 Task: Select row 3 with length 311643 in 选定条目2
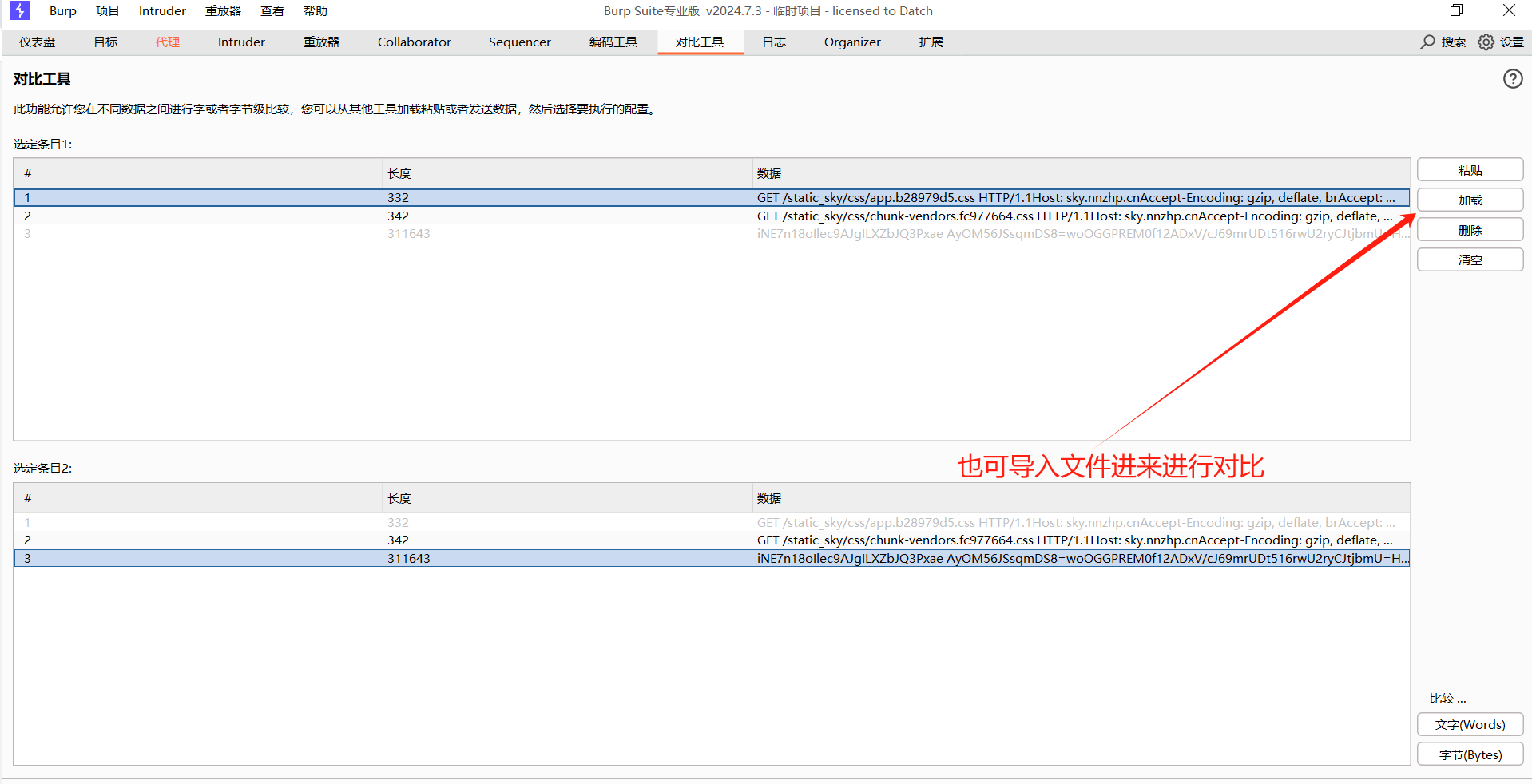coord(712,559)
